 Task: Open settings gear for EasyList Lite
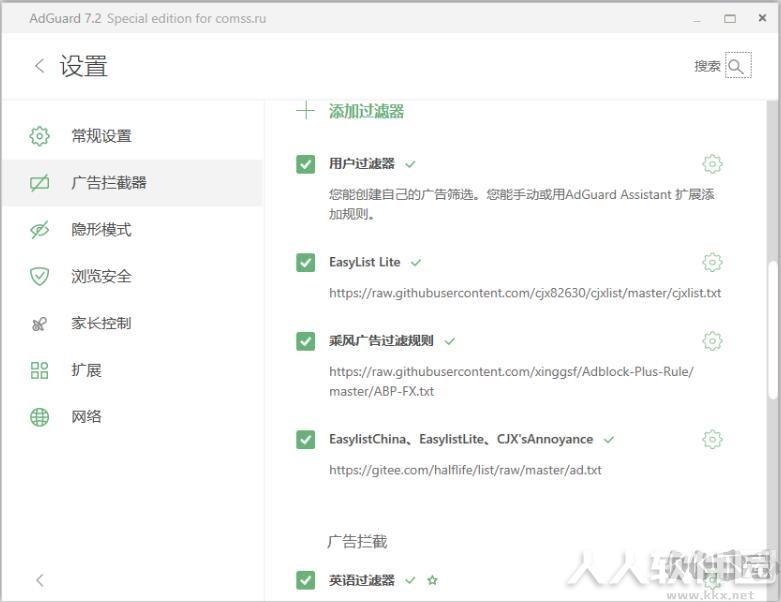click(x=712, y=262)
